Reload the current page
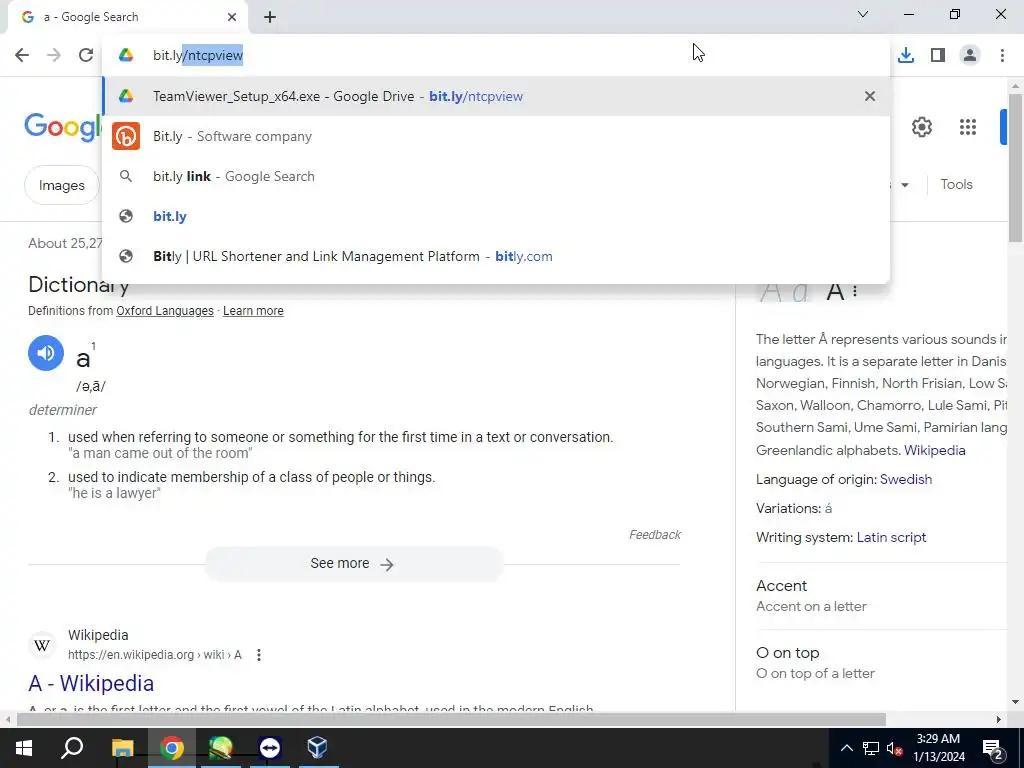This screenshot has width=1024, height=768. (x=86, y=55)
